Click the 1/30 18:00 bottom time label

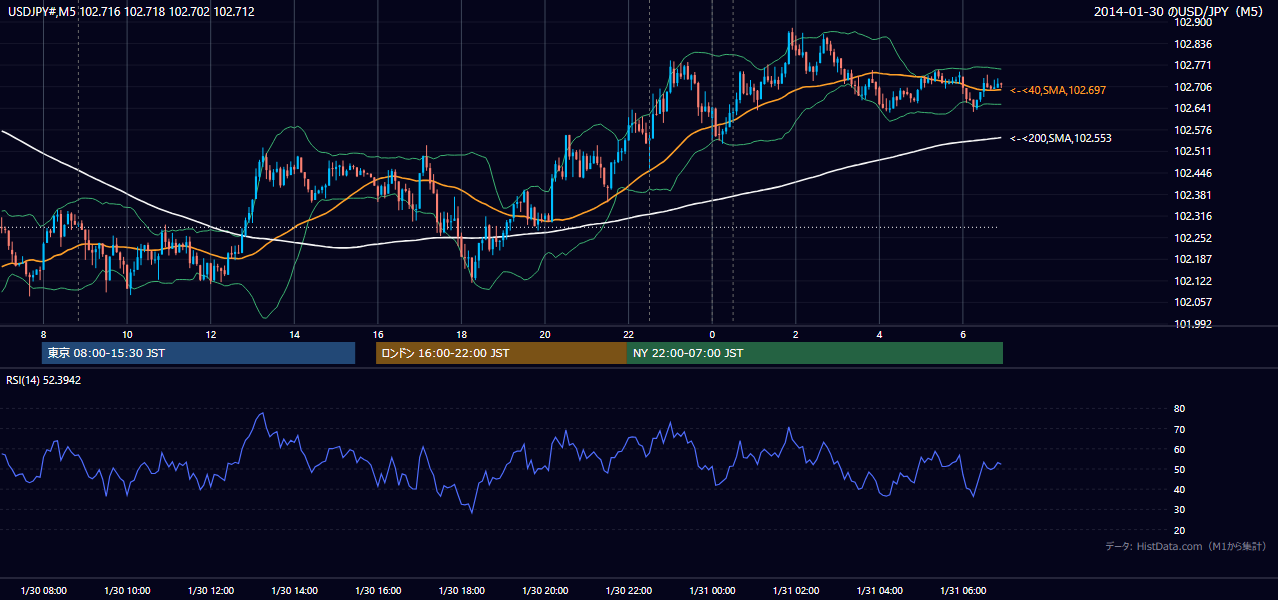[x=461, y=590]
